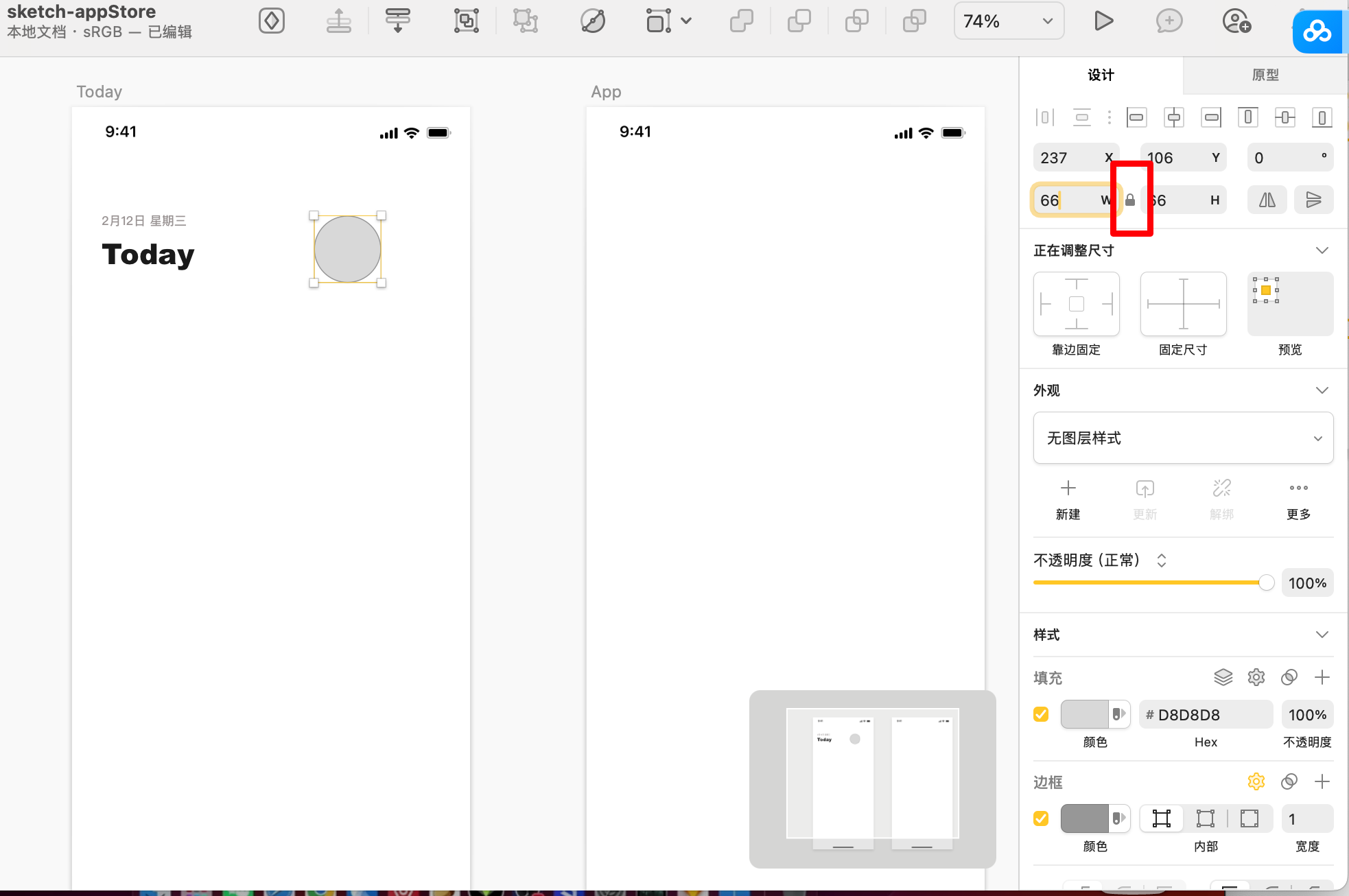Switch to the 设计 tab
Image resolution: width=1349 pixels, height=896 pixels.
pos(1101,75)
